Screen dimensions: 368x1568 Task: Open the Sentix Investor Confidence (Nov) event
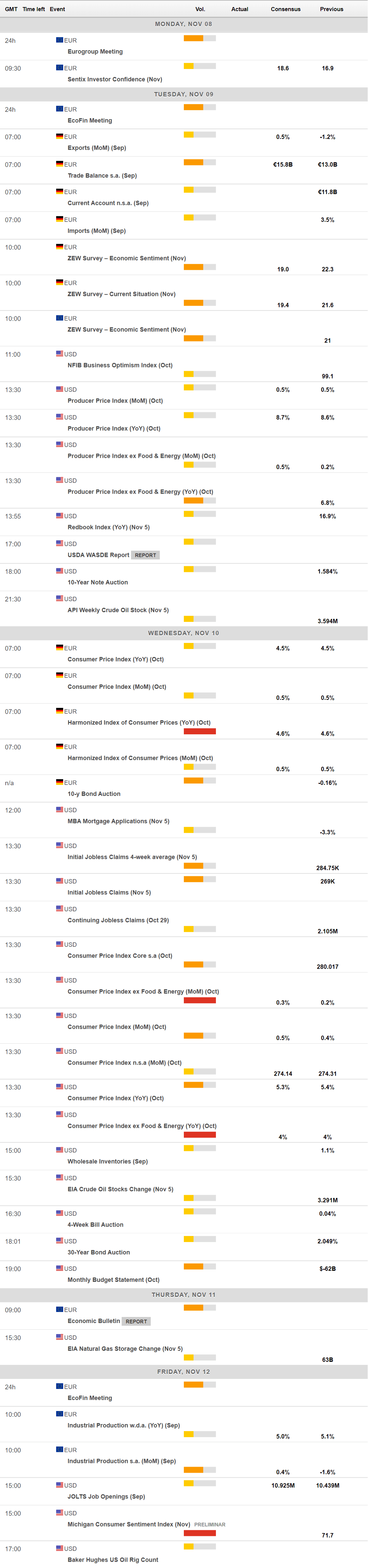click(x=114, y=79)
